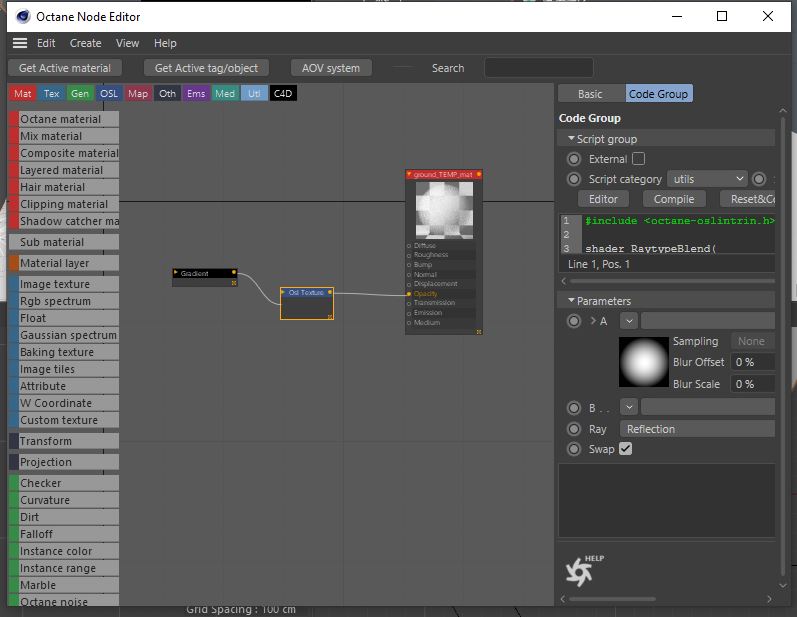Click the Octane help pinwheel icon

pyautogui.click(x=579, y=572)
